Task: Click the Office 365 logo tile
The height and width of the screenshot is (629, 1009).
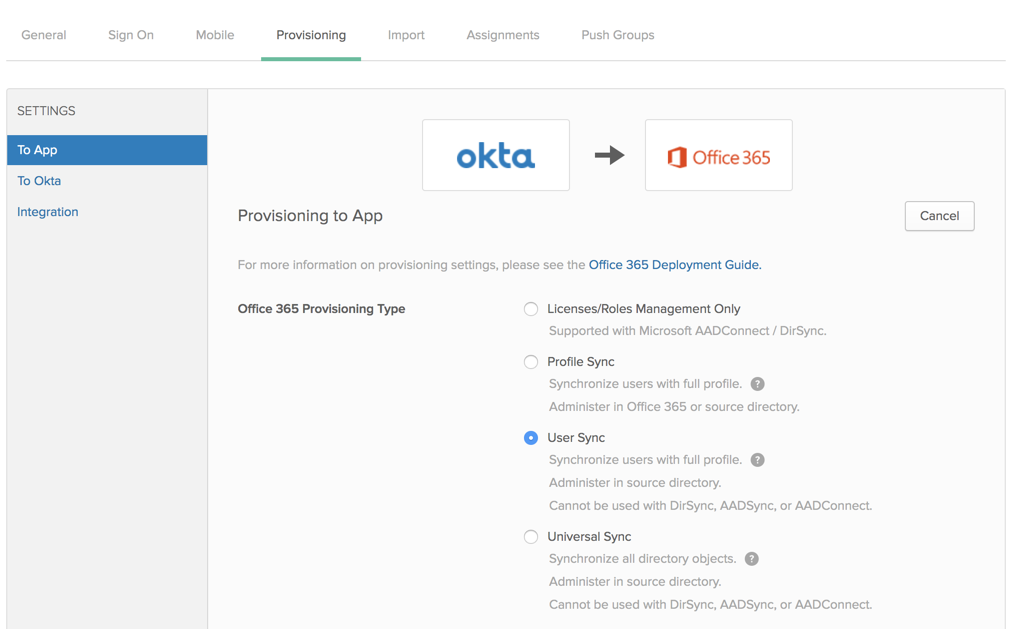Action: (x=718, y=156)
